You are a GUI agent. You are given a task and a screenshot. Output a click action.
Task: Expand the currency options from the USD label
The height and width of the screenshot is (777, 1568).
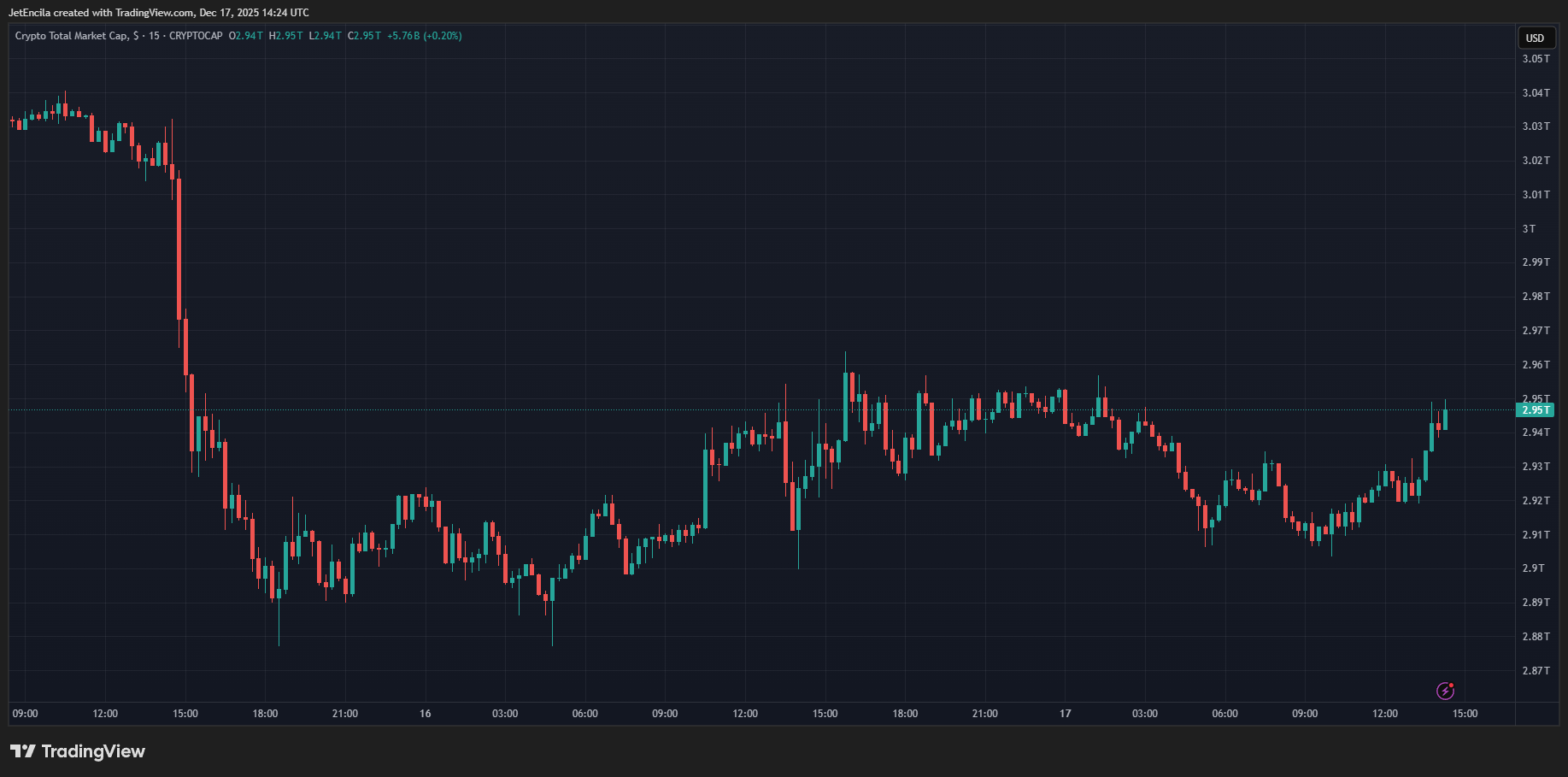[1536, 38]
